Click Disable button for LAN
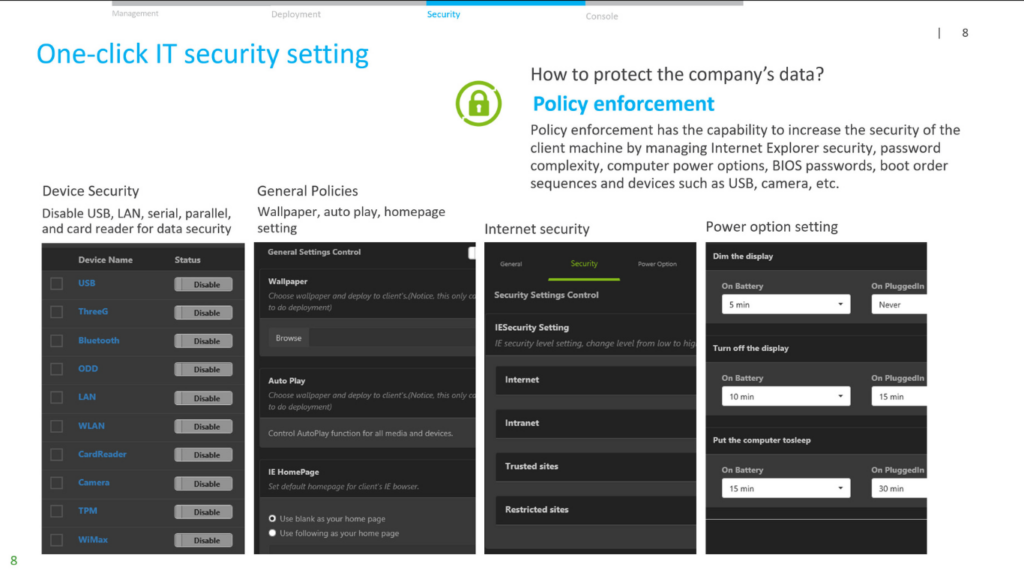The width and height of the screenshot is (1024, 576). click(x=203, y=398)
